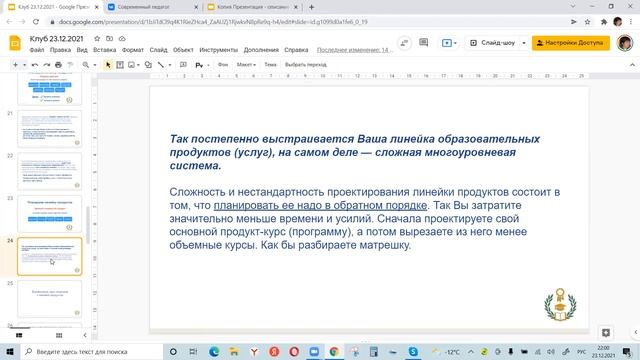This screenshot has height=360, width=640.
Task: Switch to the Копия Презентация browser tab
Action: [253, 7]
